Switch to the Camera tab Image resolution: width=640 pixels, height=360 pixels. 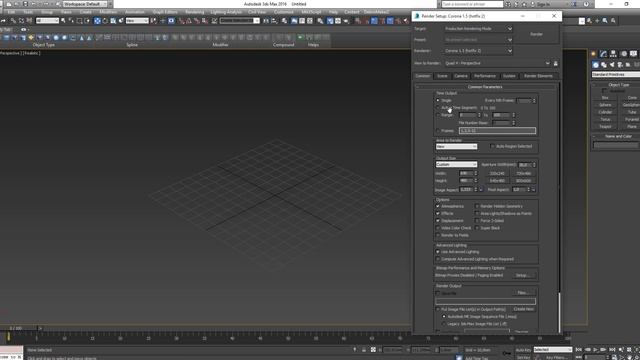(461, 76)
